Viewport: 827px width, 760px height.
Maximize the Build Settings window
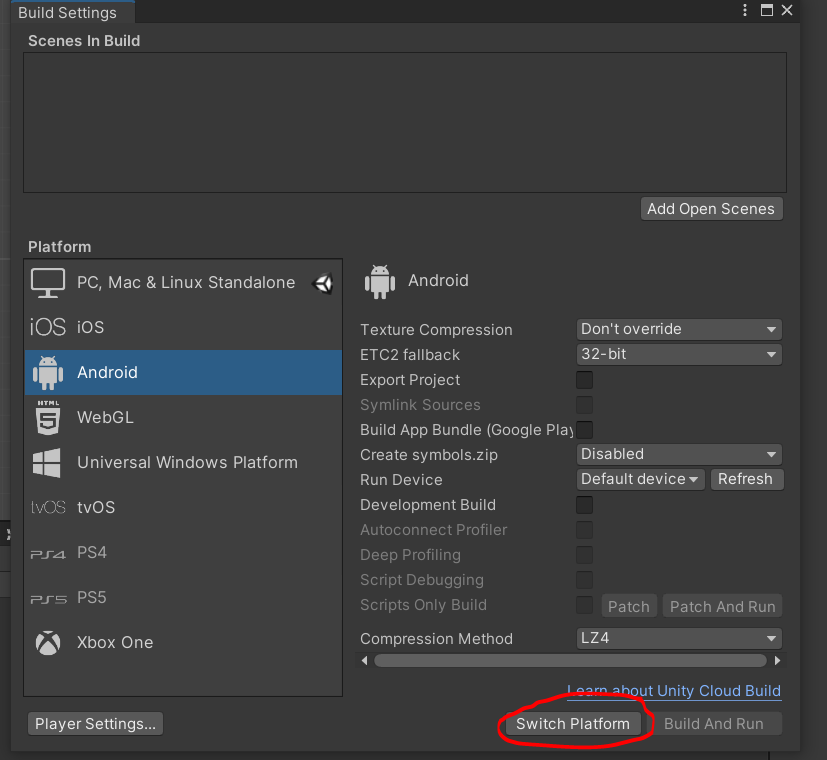[767, 10]
